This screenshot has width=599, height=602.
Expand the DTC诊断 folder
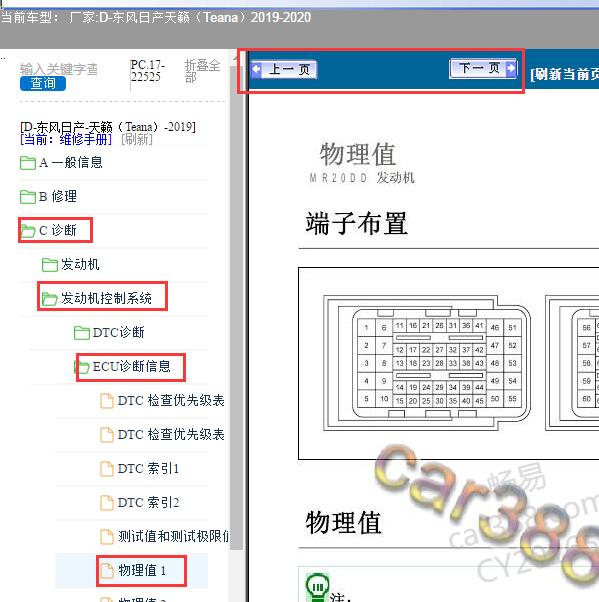[109, 332]
